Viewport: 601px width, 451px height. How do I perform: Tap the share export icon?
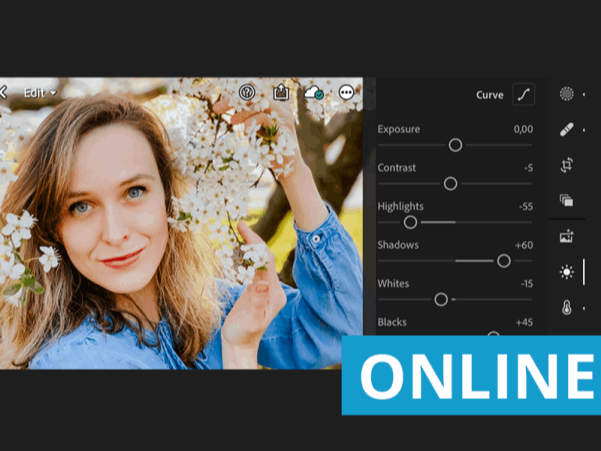pyautogui.click(x=281, y=92)
